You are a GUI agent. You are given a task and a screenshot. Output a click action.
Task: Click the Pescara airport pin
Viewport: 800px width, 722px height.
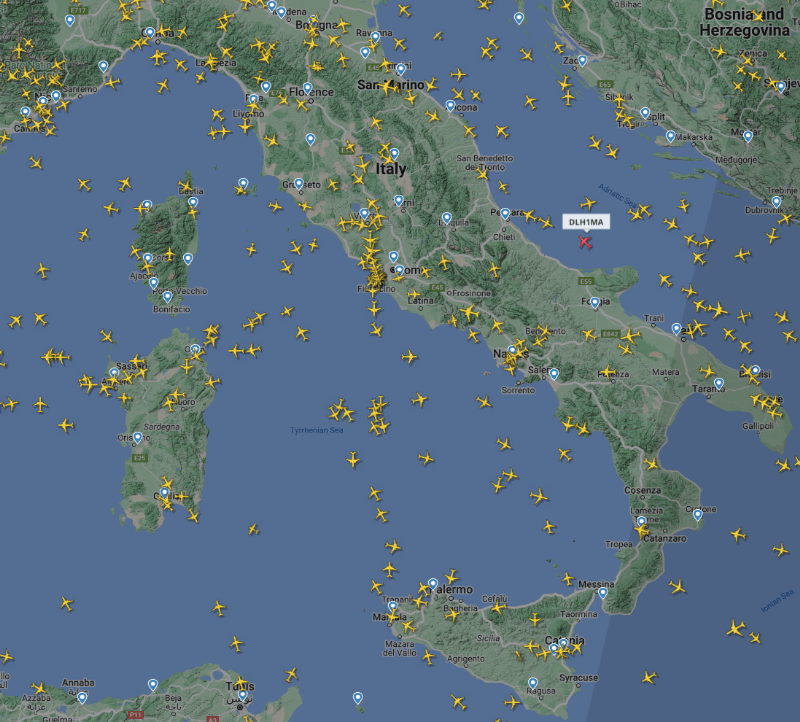click(505, 213)
